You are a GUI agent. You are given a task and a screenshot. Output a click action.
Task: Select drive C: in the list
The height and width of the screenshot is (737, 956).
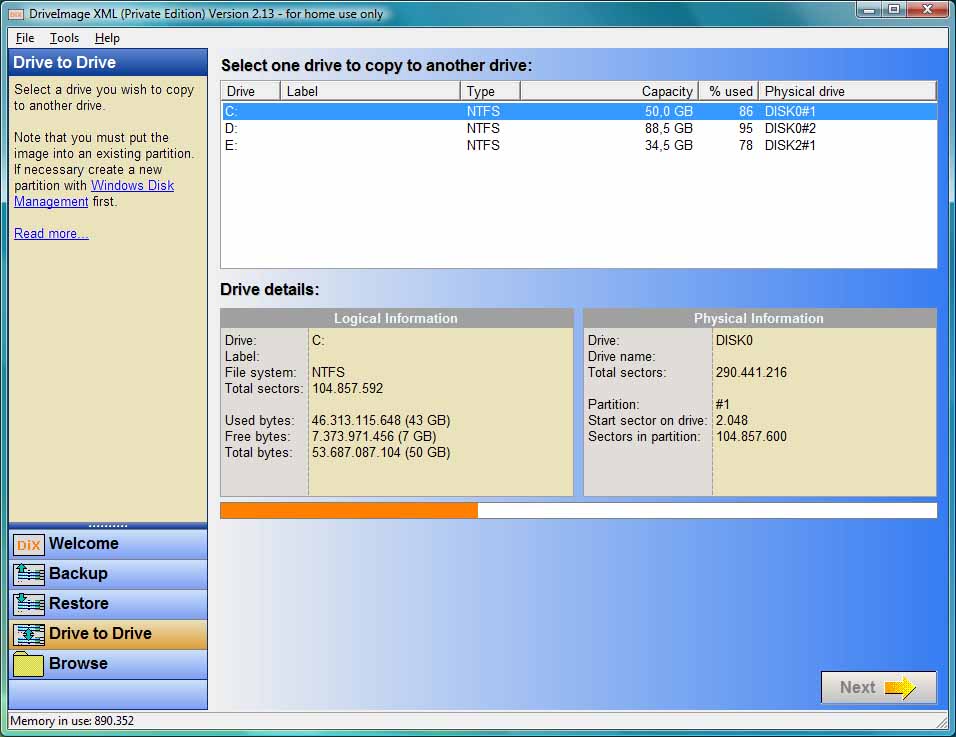tap(579, 112)
